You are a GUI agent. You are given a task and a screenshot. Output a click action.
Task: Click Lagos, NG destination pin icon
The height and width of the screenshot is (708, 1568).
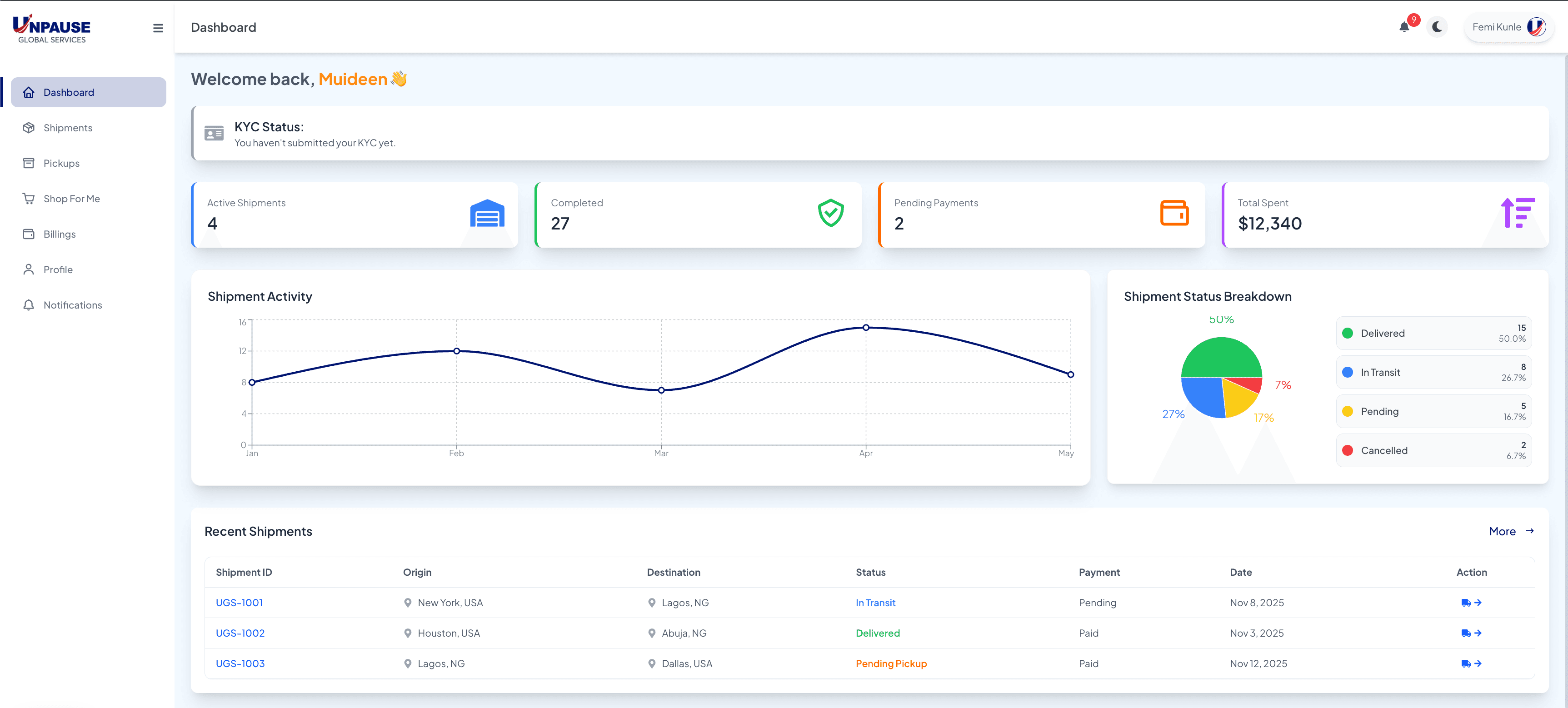[651, 602]
